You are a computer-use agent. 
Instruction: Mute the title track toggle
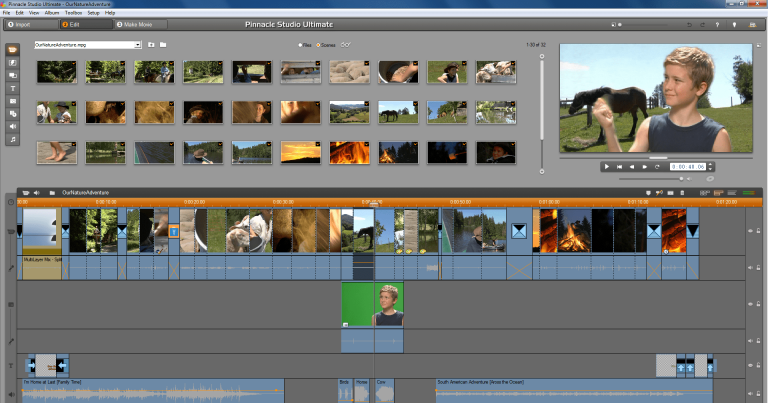[750, 365]
